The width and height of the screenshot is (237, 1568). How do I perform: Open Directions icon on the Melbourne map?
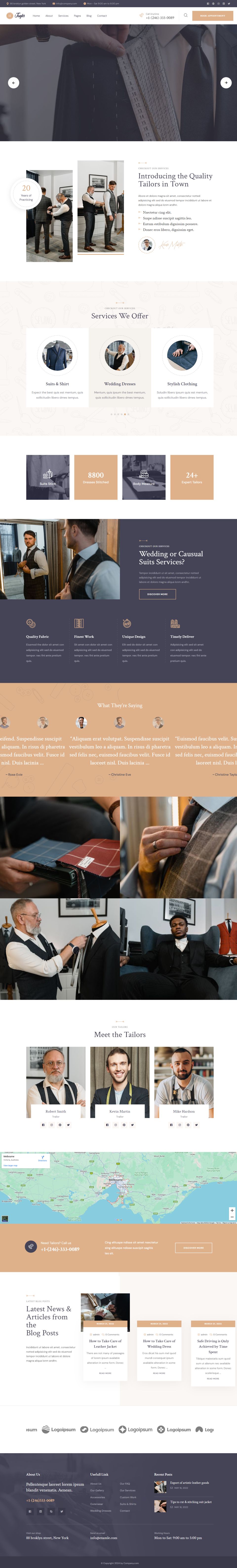point(43,1157)
